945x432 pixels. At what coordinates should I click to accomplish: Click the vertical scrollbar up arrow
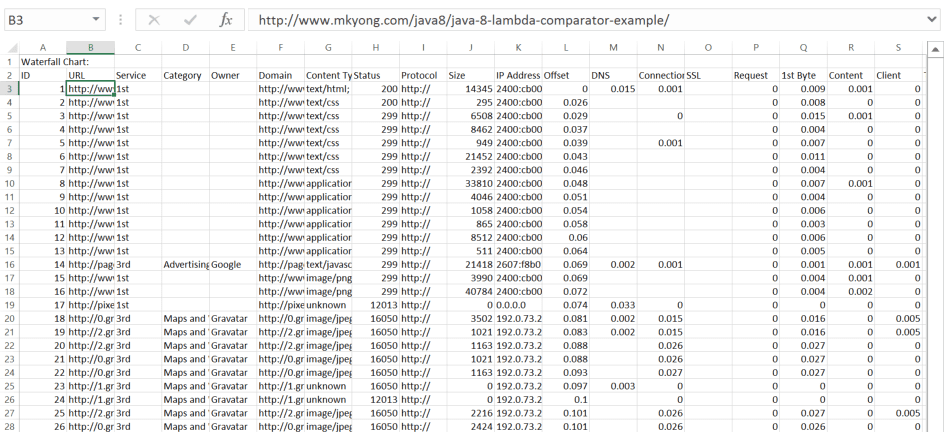pyautogui.click(x=935, y=49)
